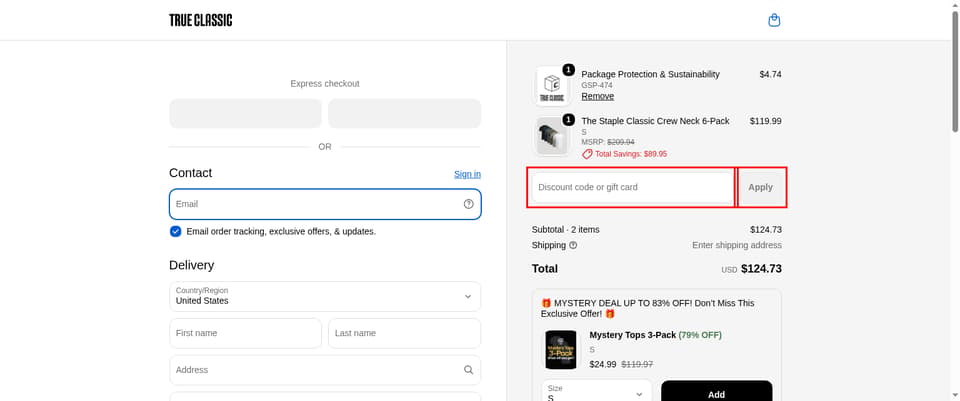Viewport: 960px width, 401px height.
Task: Open Package Protection product thumbnail
Action: [552, 86]
